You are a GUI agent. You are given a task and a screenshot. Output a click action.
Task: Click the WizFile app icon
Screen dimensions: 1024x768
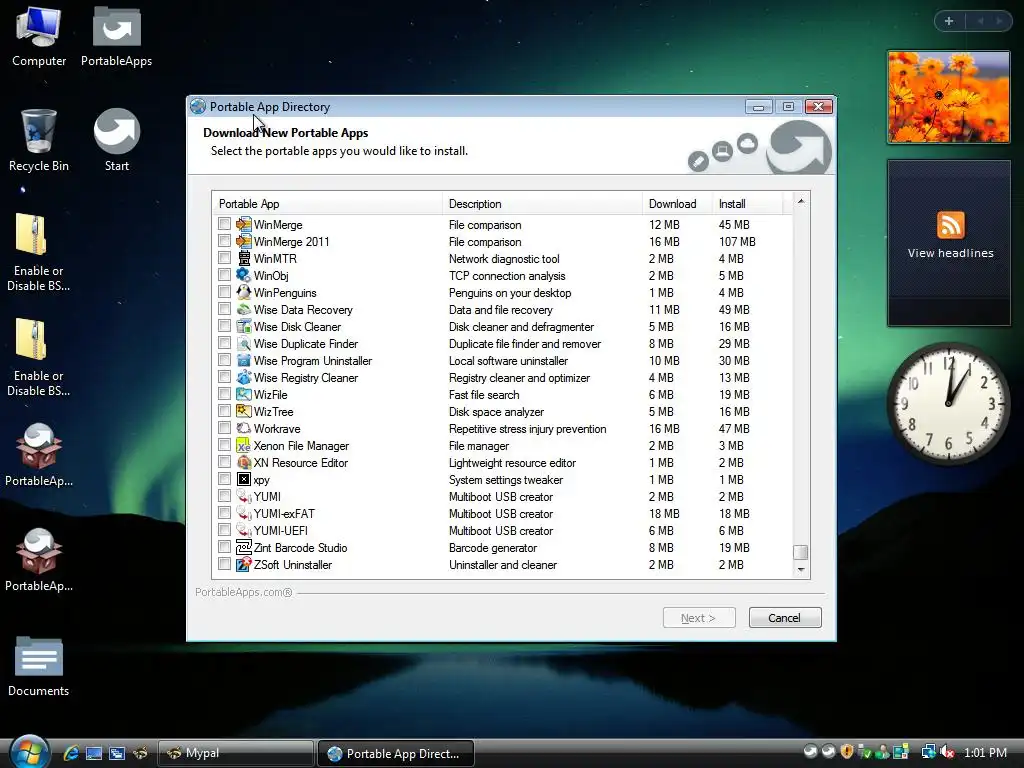pyautogui.click(x=244, y=394)
